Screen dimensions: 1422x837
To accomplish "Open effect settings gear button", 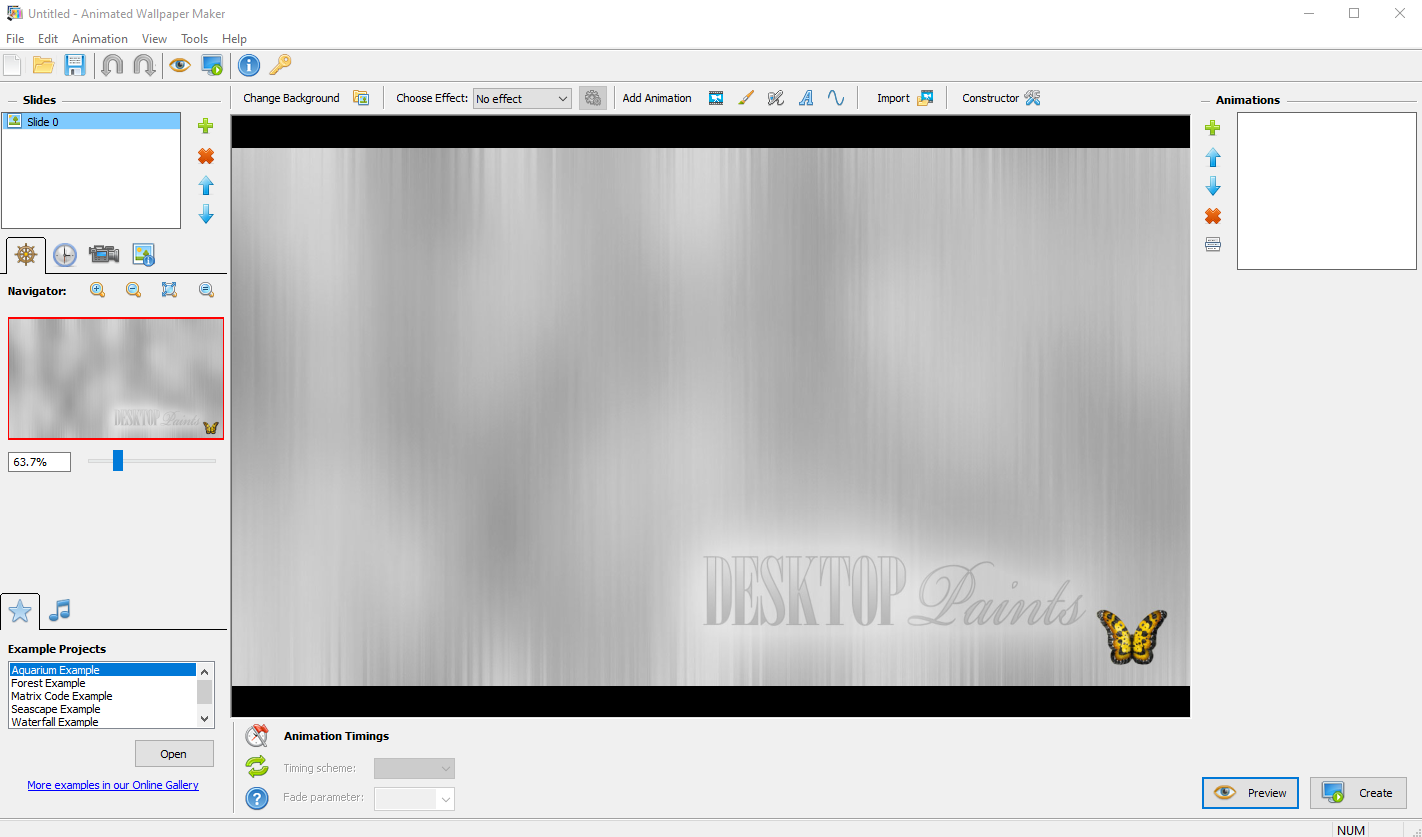I will pos(593,98).
